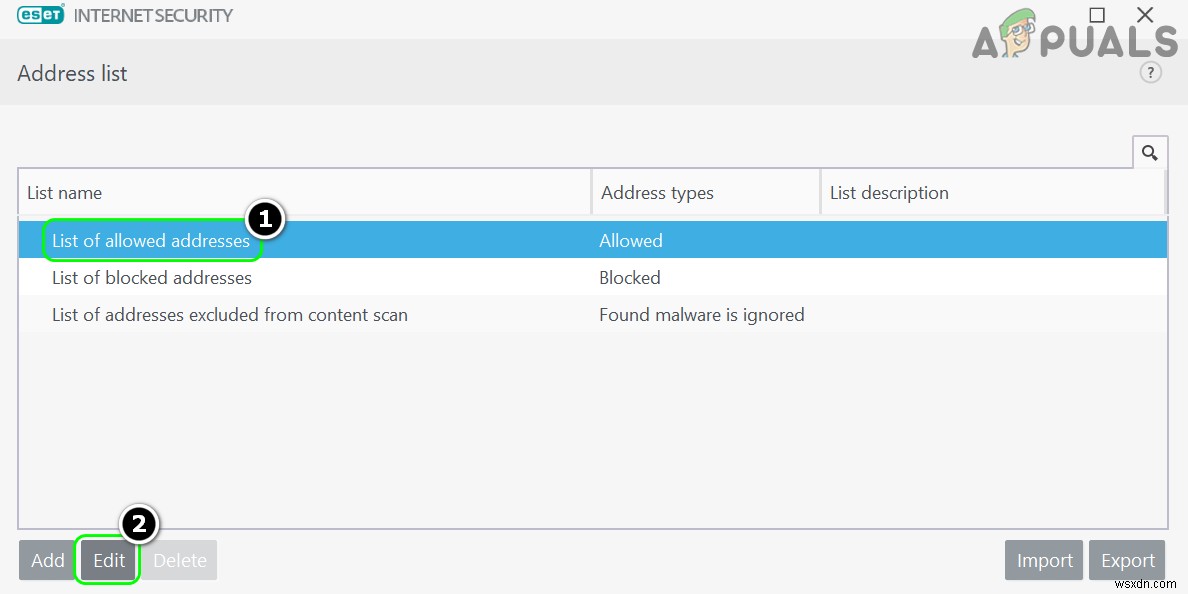
Task: Click the Address list title
Action: pos(71,73)
